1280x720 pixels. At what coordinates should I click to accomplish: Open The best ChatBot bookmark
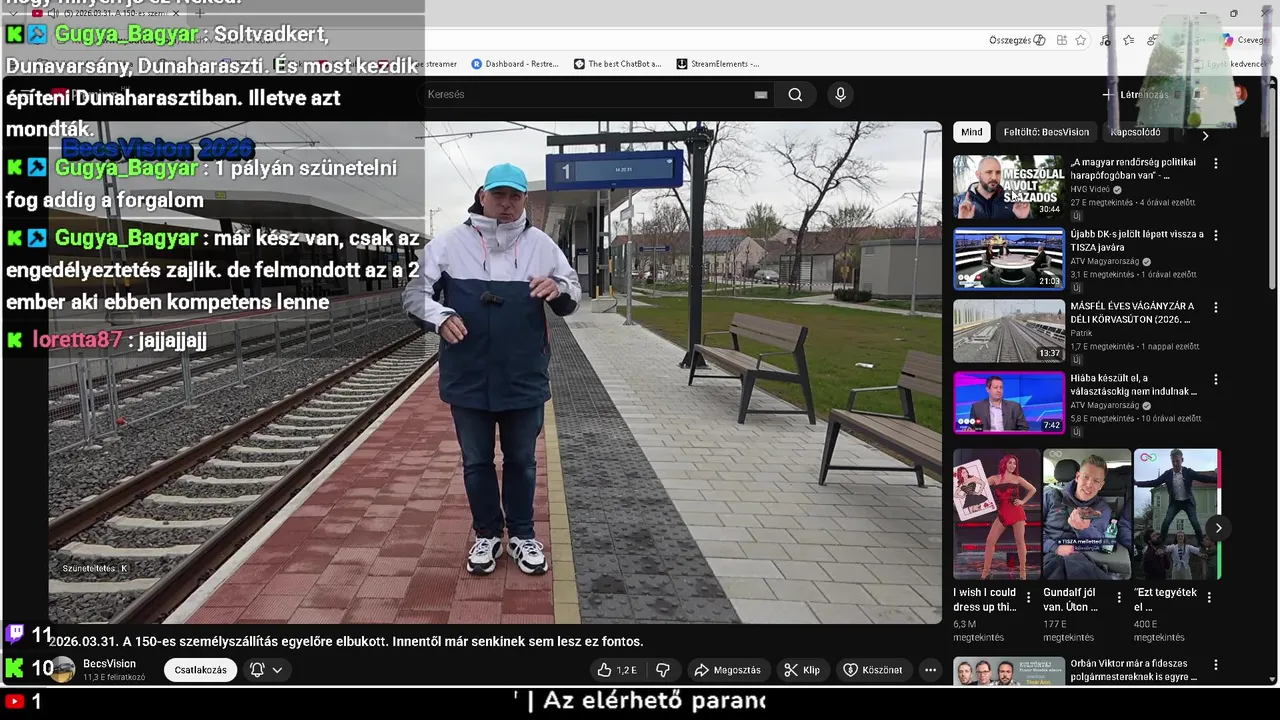pyautogui.click(x=617, y=64)
